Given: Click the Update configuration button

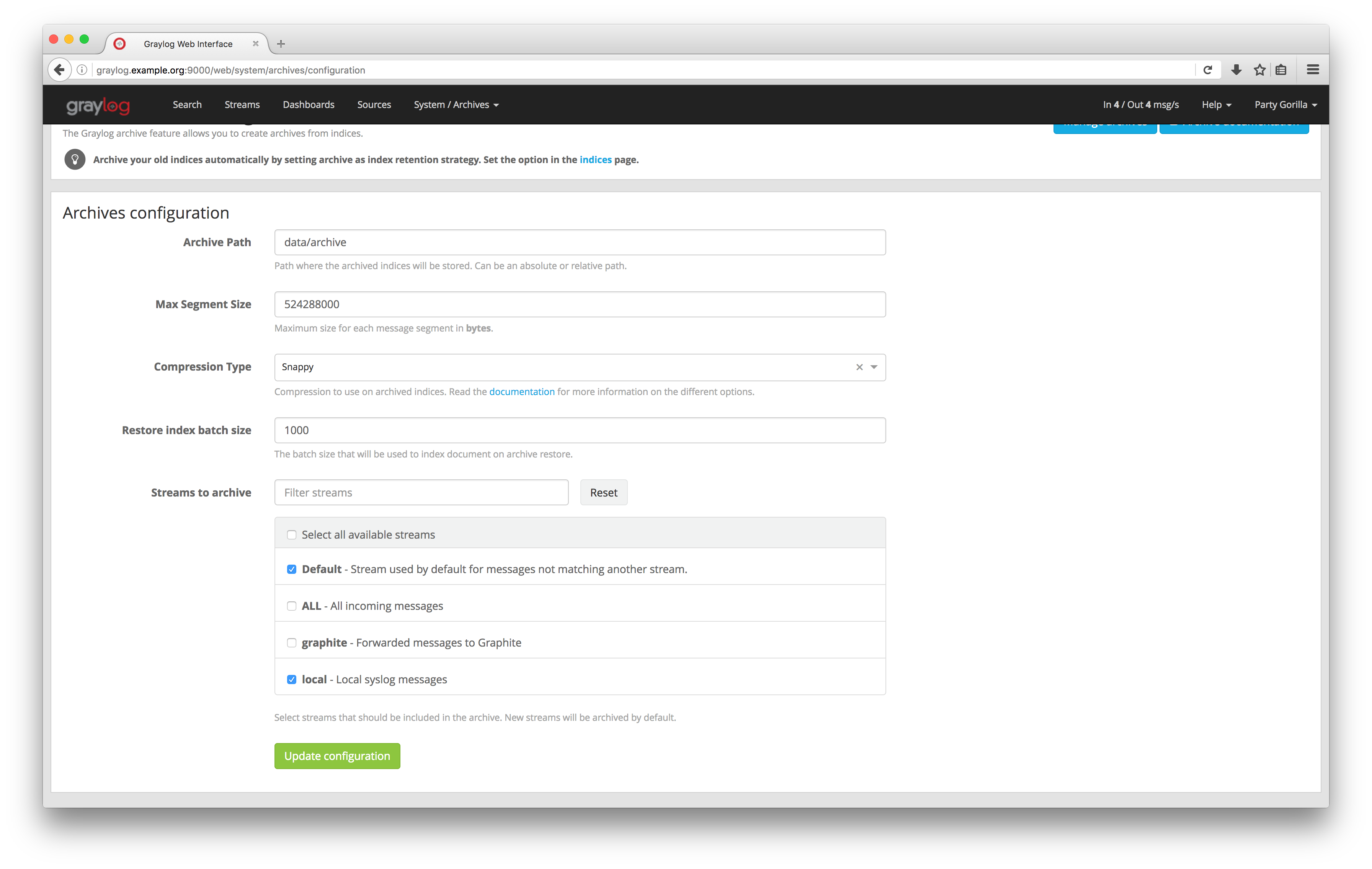Looking at the screenshot, I should [x=337, y=756].
